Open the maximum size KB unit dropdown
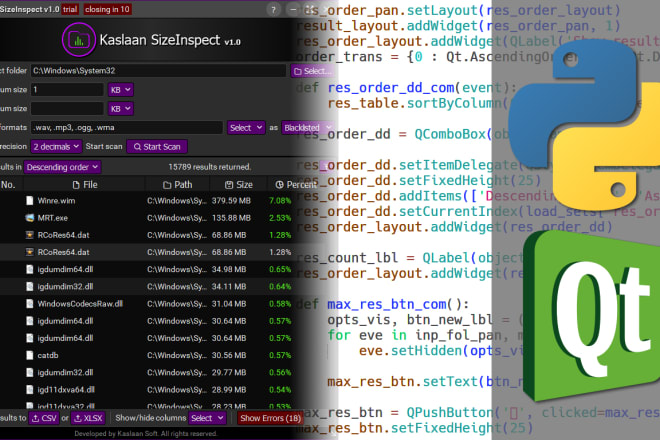This screenshot has height=440, width=660. [x=121, y=109]
